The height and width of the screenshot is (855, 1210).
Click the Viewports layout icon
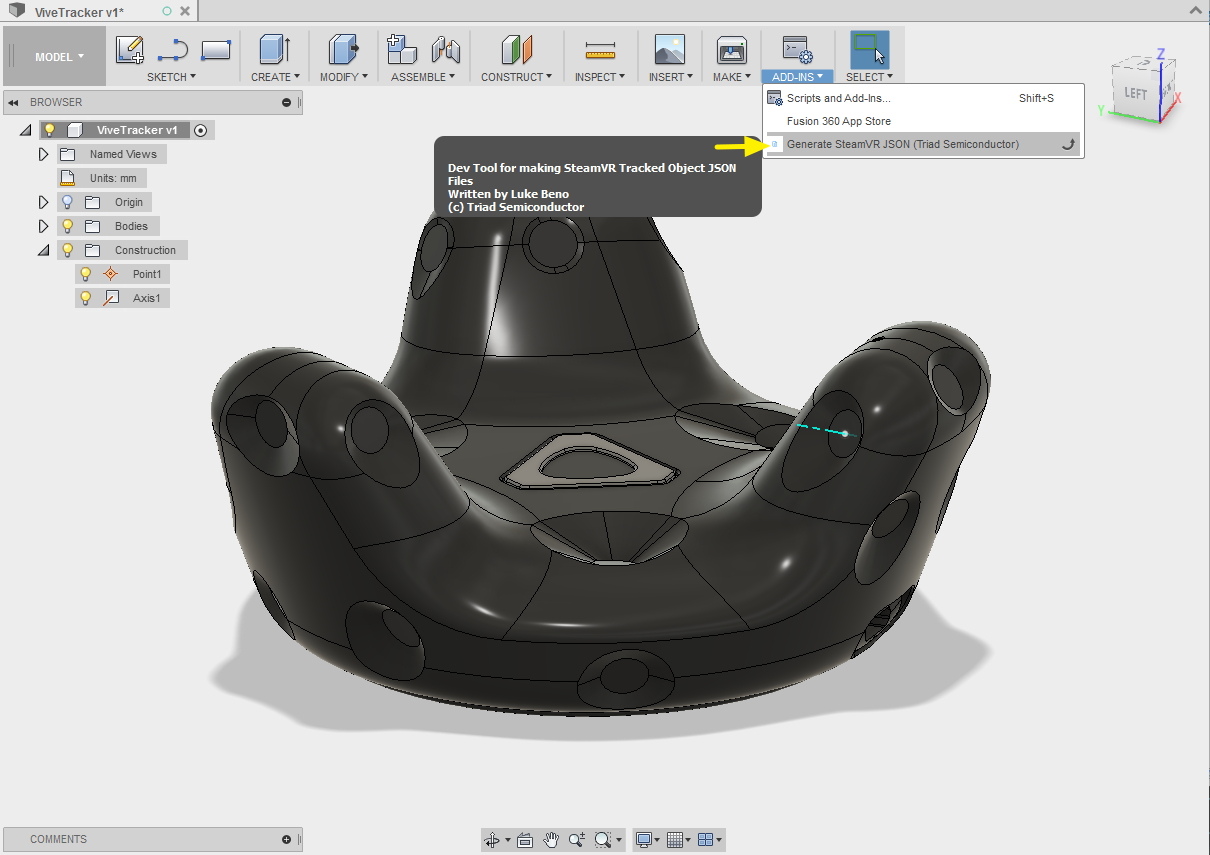pyautogui.click(x=705, y=839)
